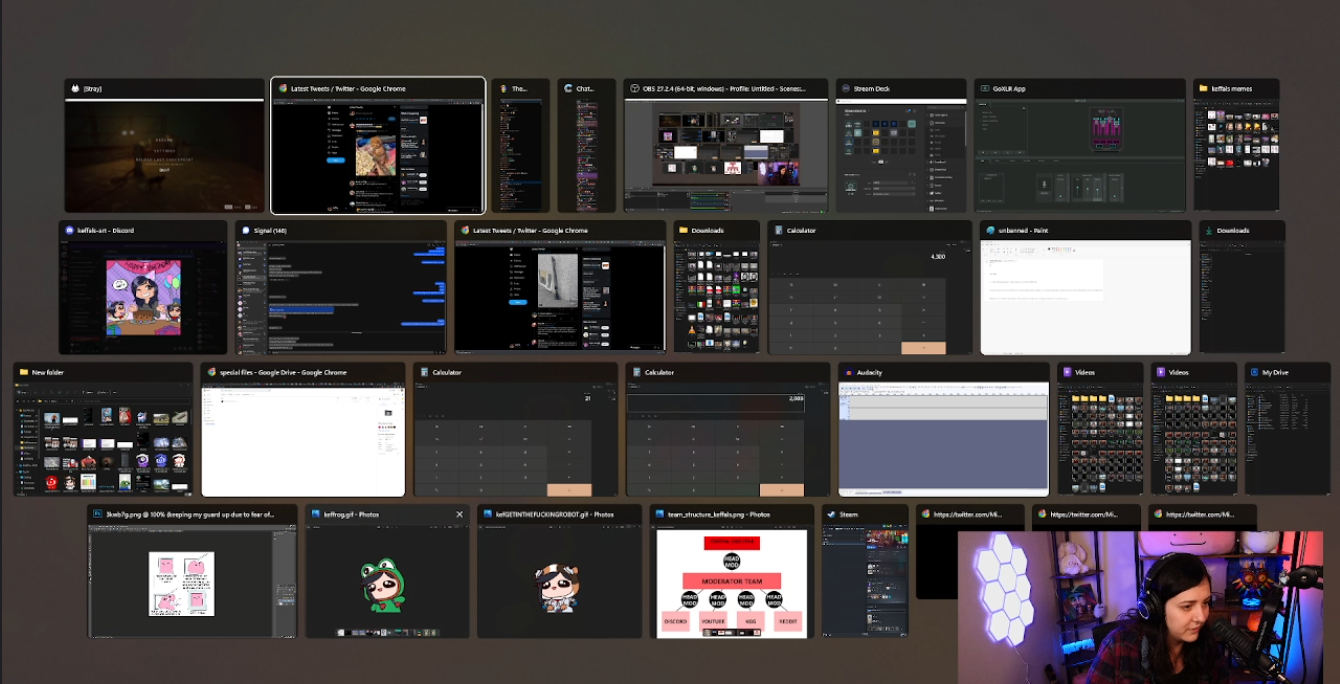Close the keffrog.gif - Photos window

pyautogui.click(x=459, y=515)
